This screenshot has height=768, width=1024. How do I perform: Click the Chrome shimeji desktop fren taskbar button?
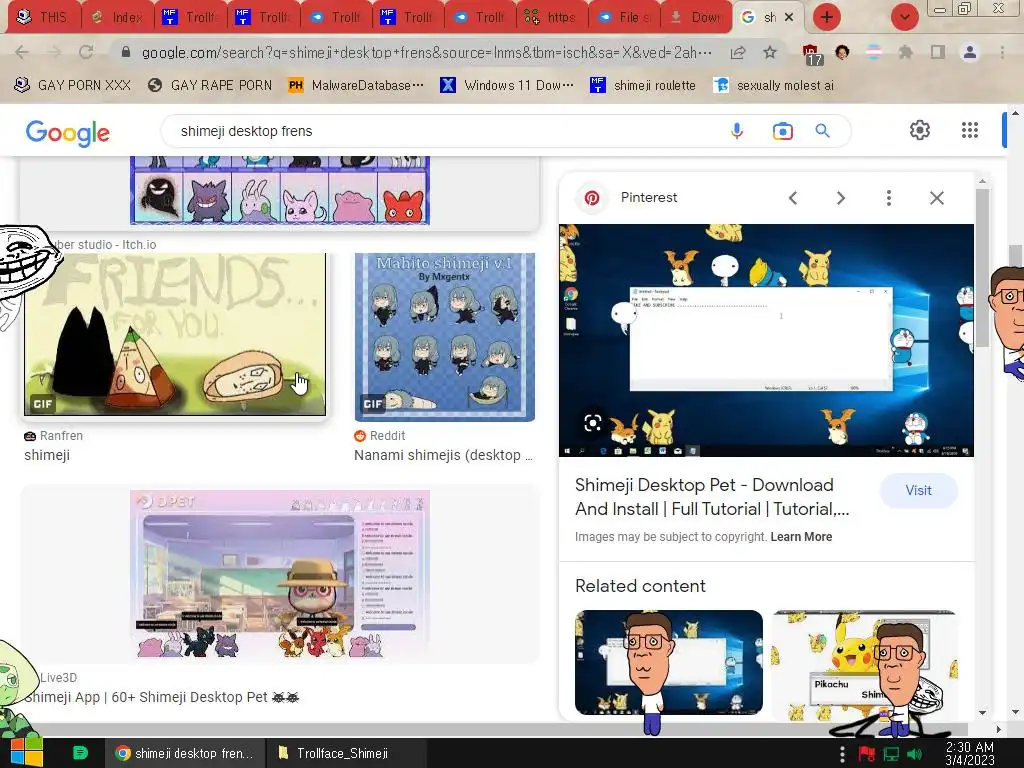tap(185, 754)
